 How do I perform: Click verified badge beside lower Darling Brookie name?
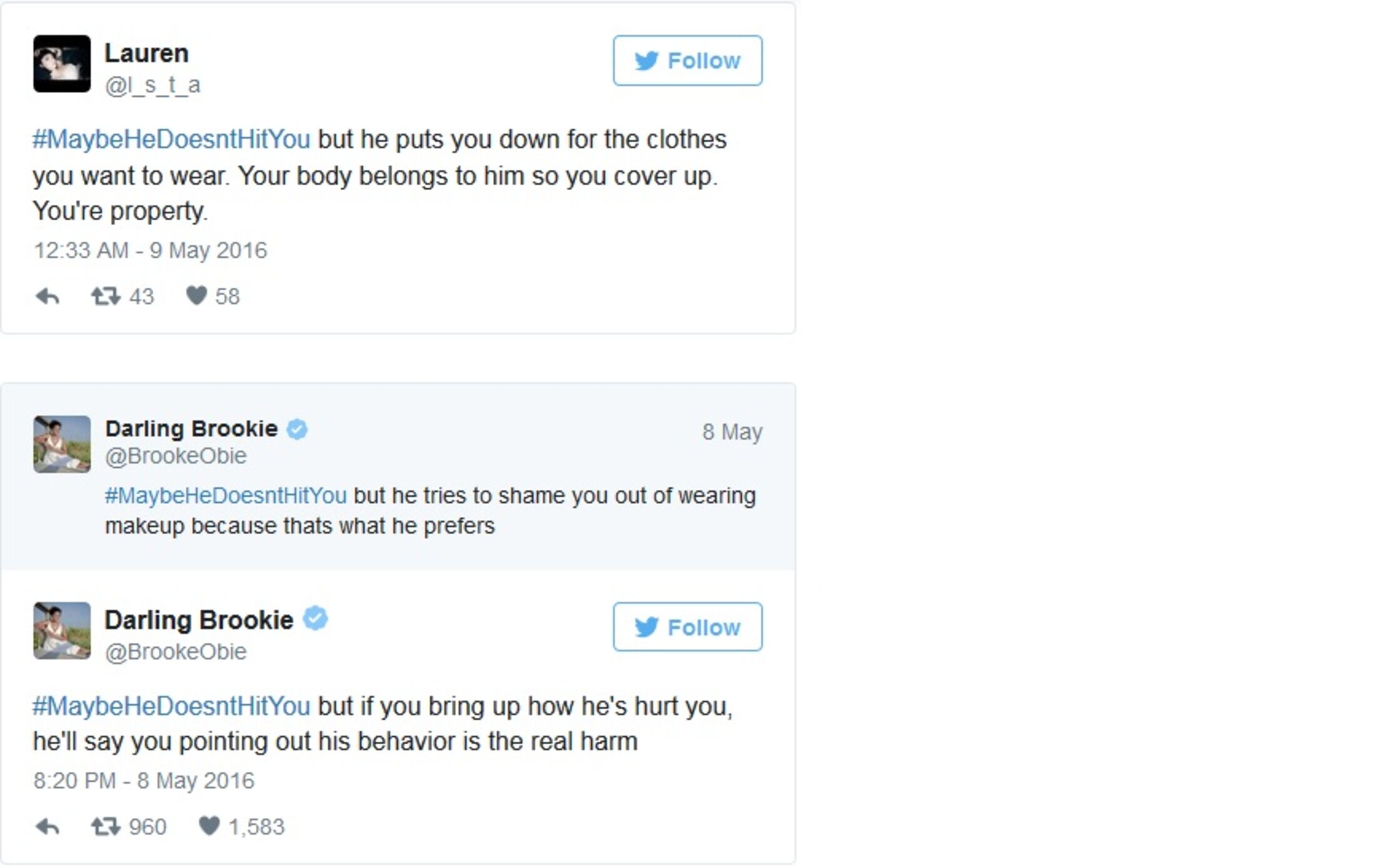coord(315,618)
